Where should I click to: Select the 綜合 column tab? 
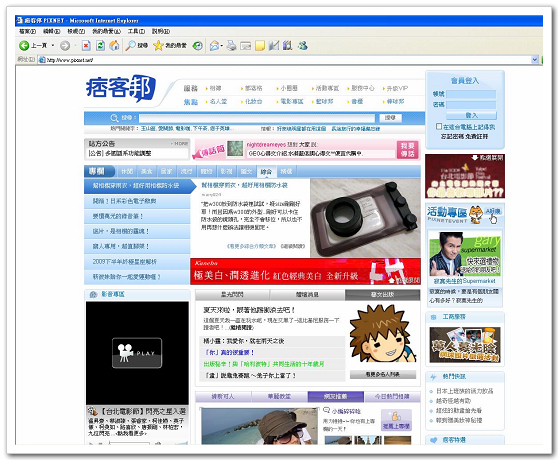click(266, 171)
